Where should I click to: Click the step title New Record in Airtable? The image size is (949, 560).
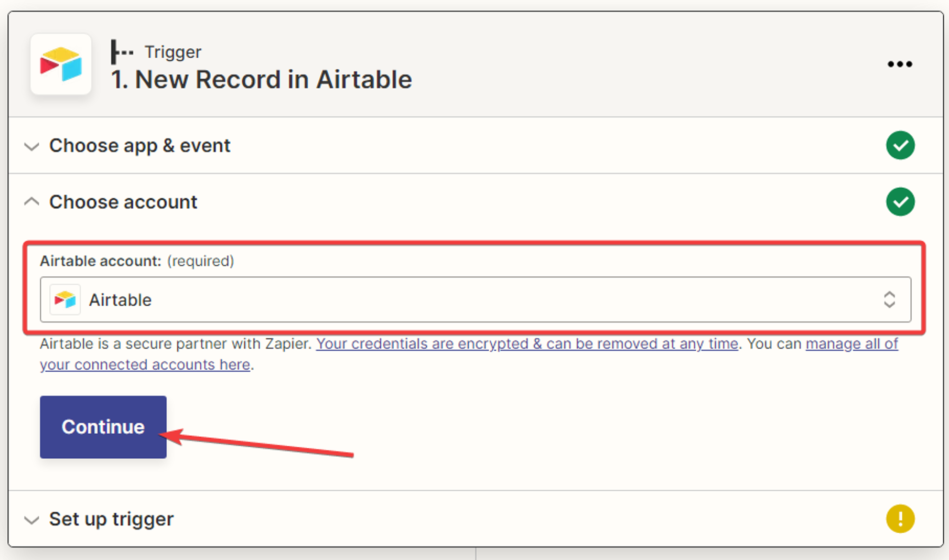point(261,80)
